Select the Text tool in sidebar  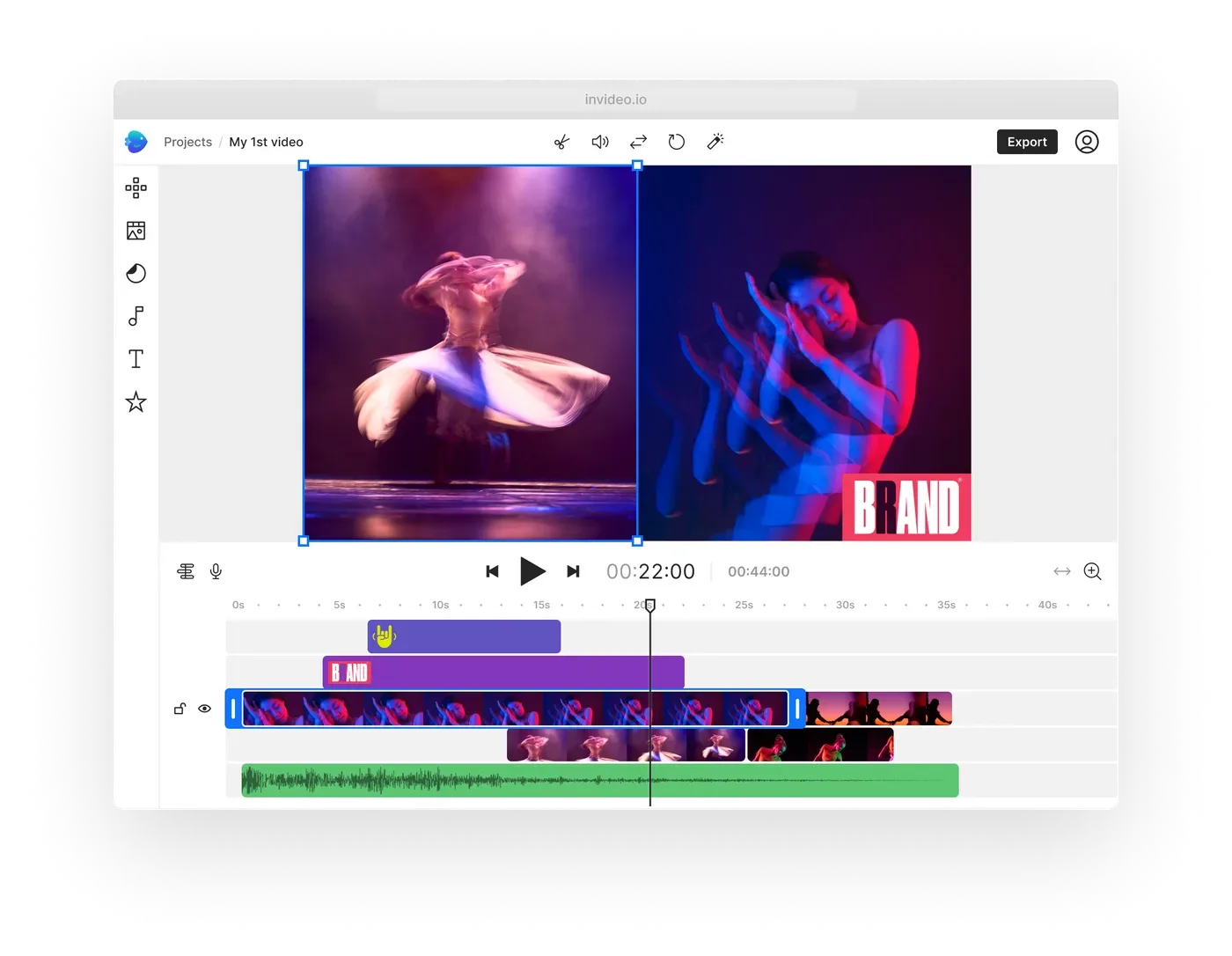[x=136, y=359]
